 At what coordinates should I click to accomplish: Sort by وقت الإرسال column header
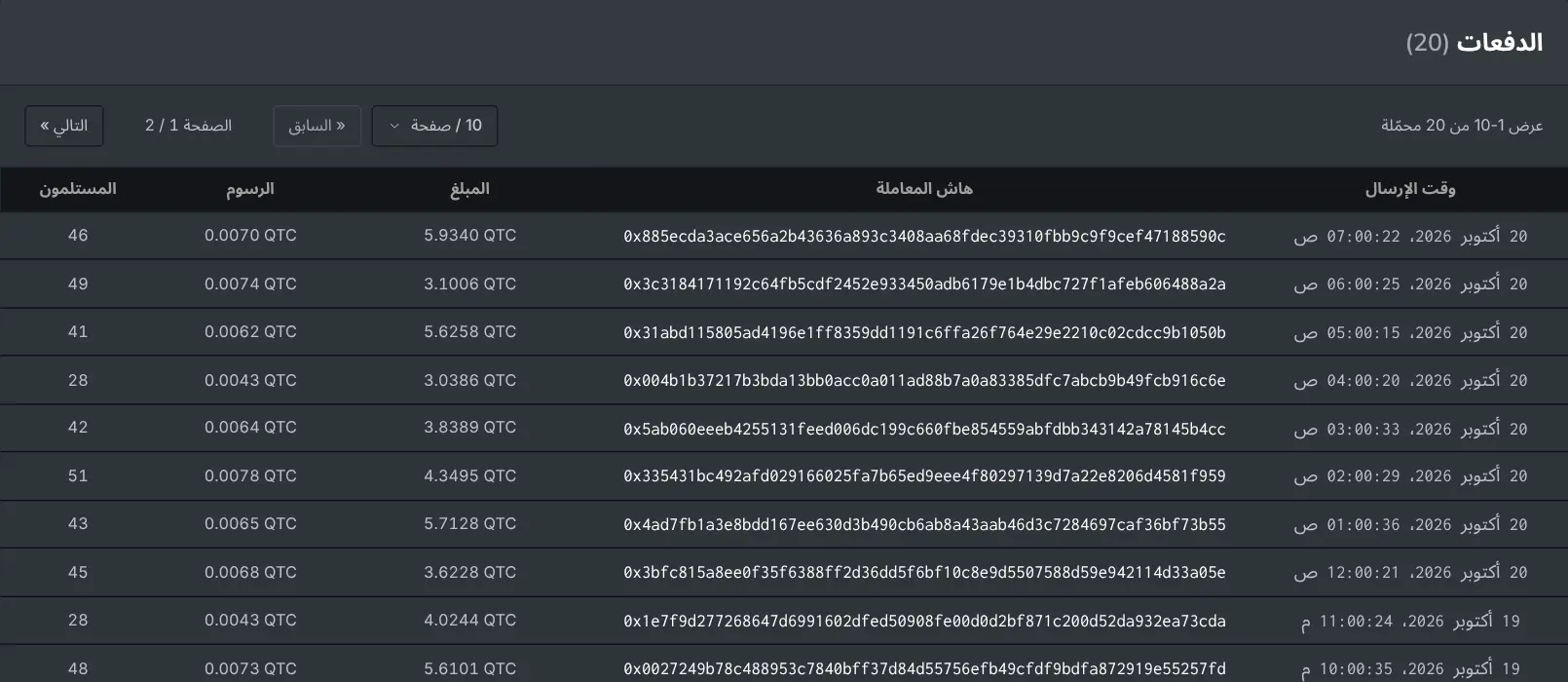(1410, 189)
